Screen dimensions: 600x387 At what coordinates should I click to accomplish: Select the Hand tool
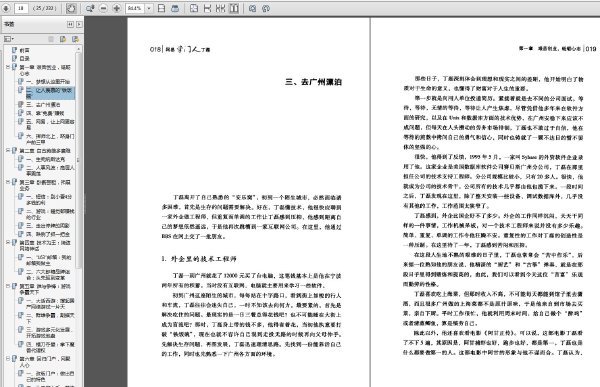click(x=71, y=8)
